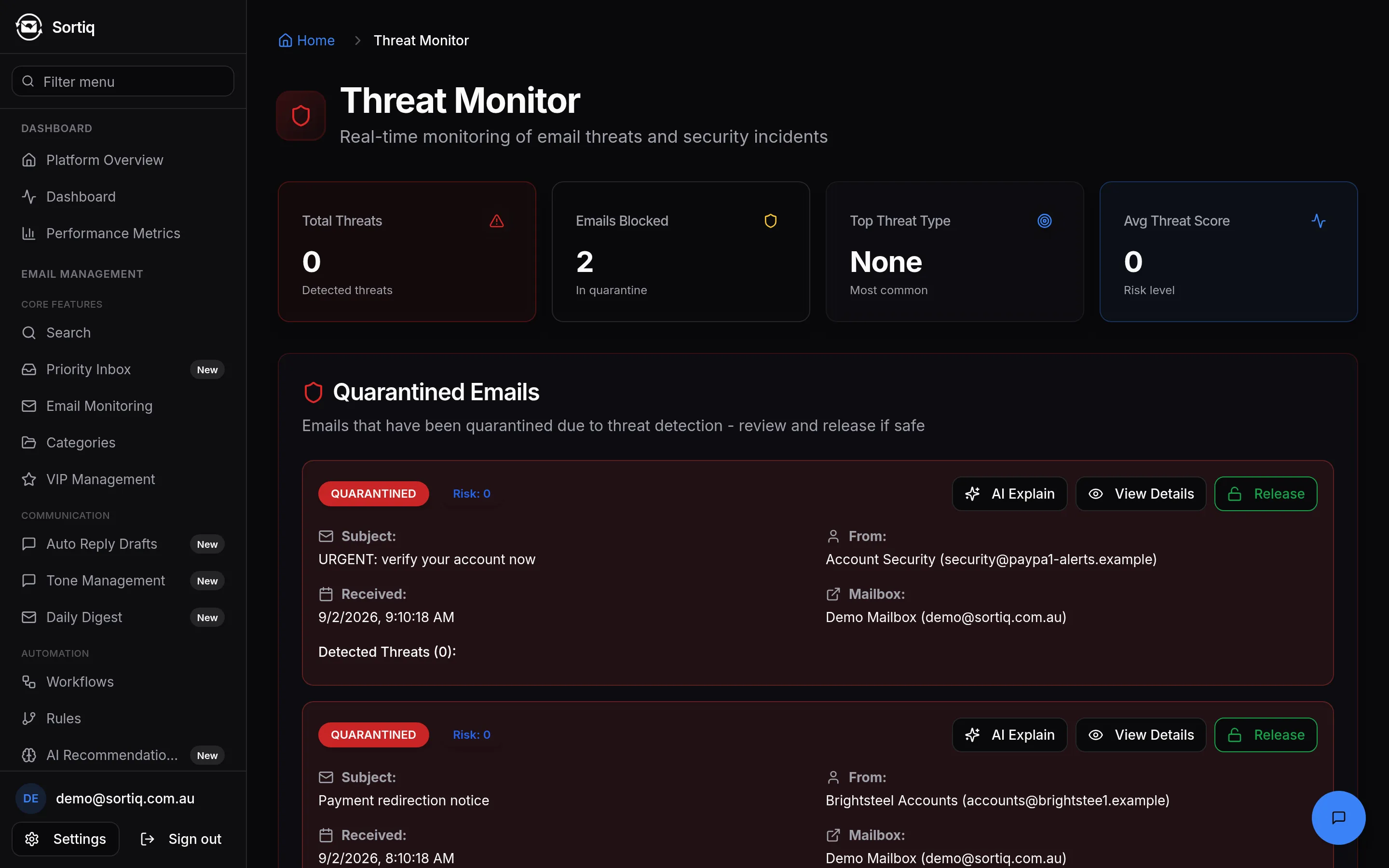Open Categories in sidebar
1389x868 pixels.
[123, 443]
